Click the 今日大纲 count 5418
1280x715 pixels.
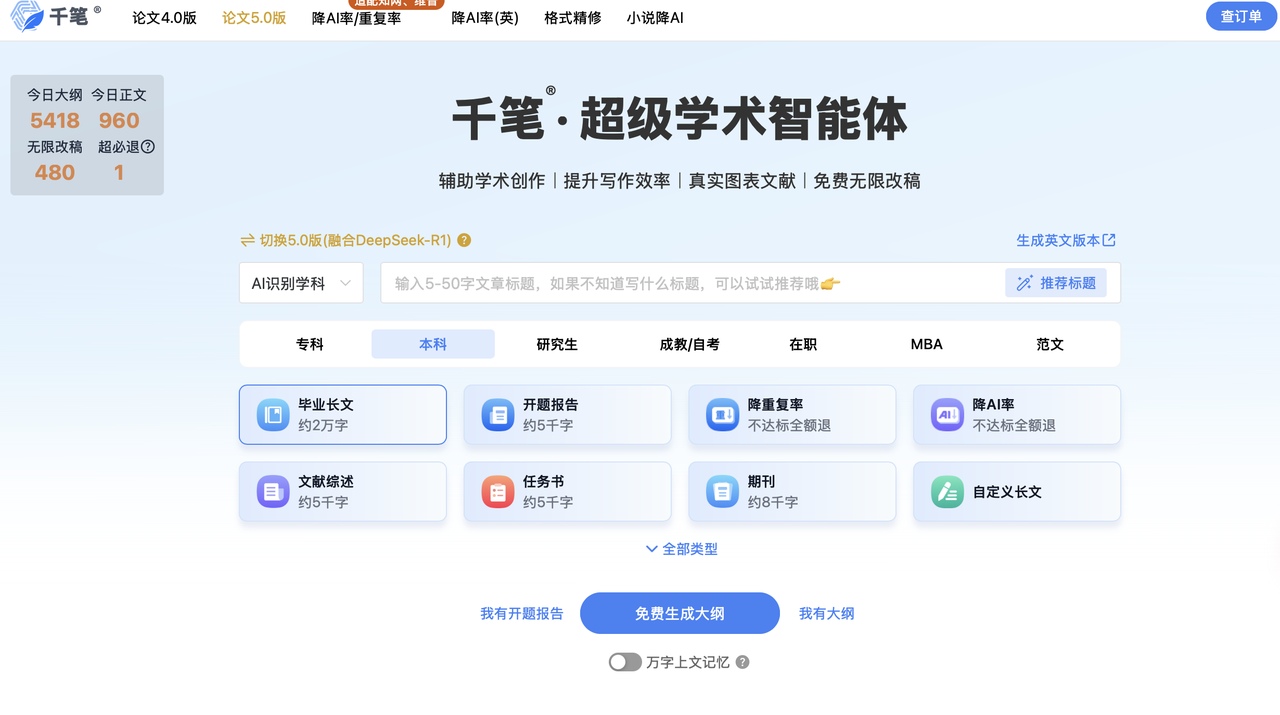pos(55,121)
